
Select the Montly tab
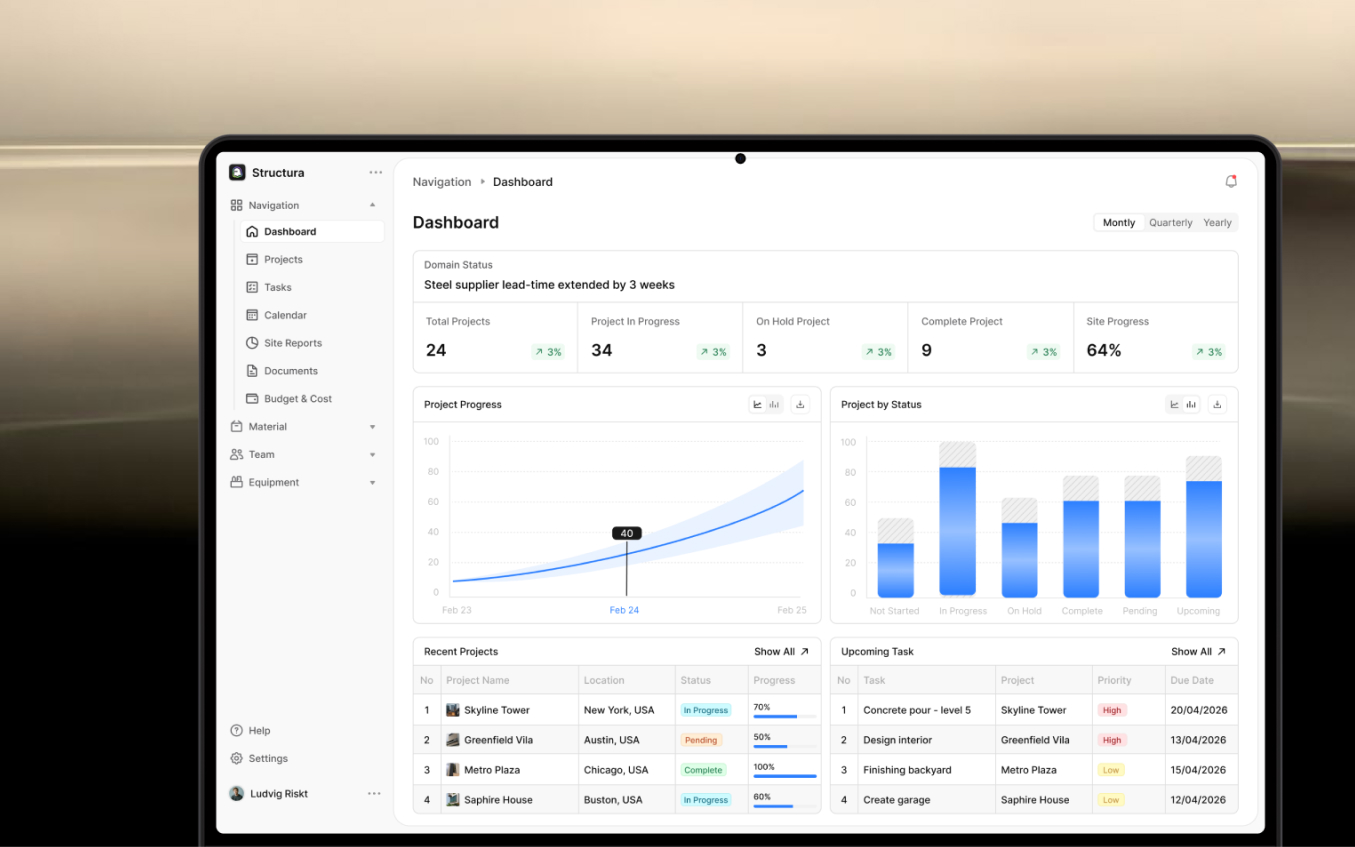click(x=1119, y=223)
